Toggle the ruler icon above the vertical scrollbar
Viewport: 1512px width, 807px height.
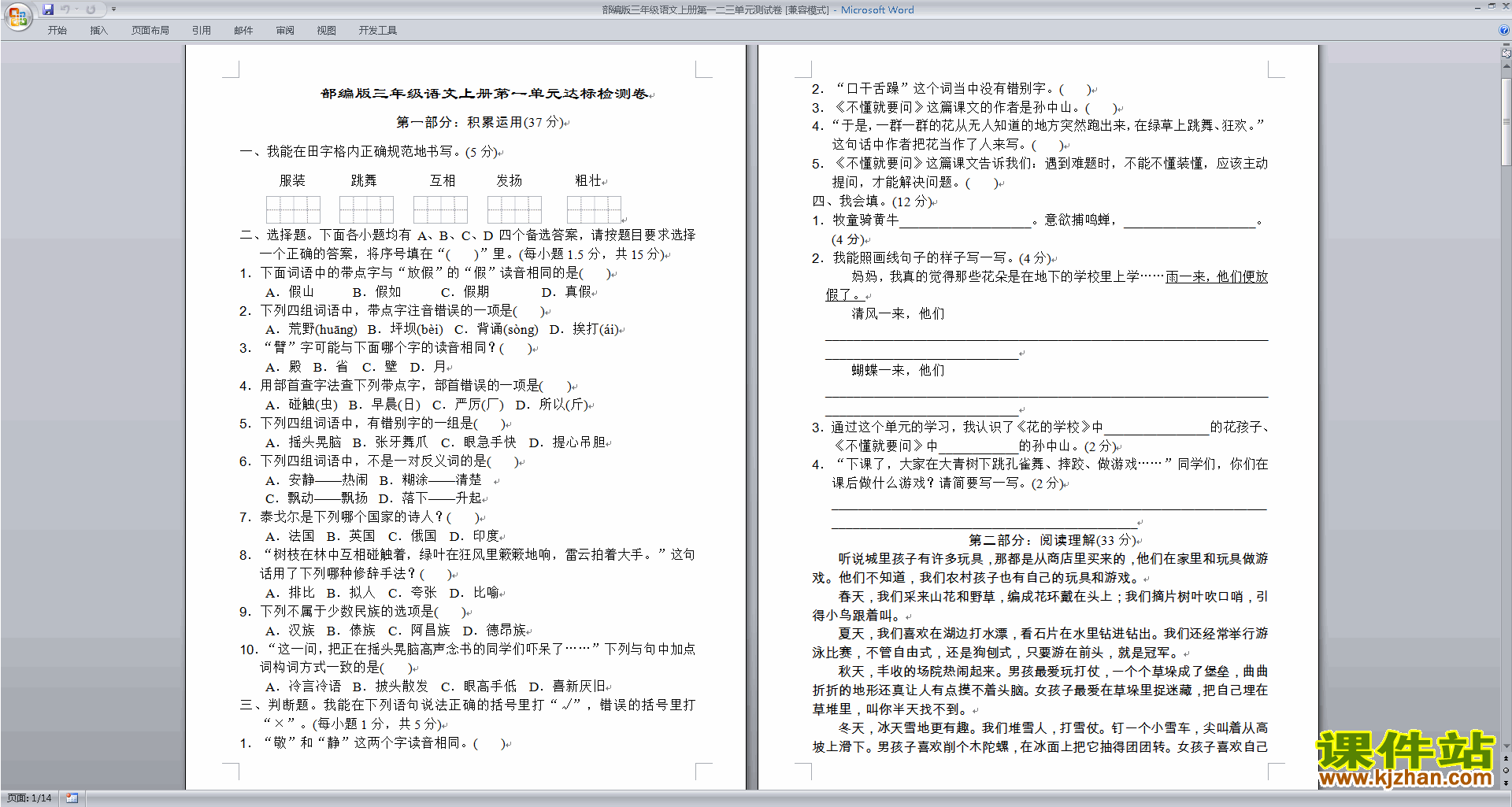pyautogui.click(x=1506, y=54)
